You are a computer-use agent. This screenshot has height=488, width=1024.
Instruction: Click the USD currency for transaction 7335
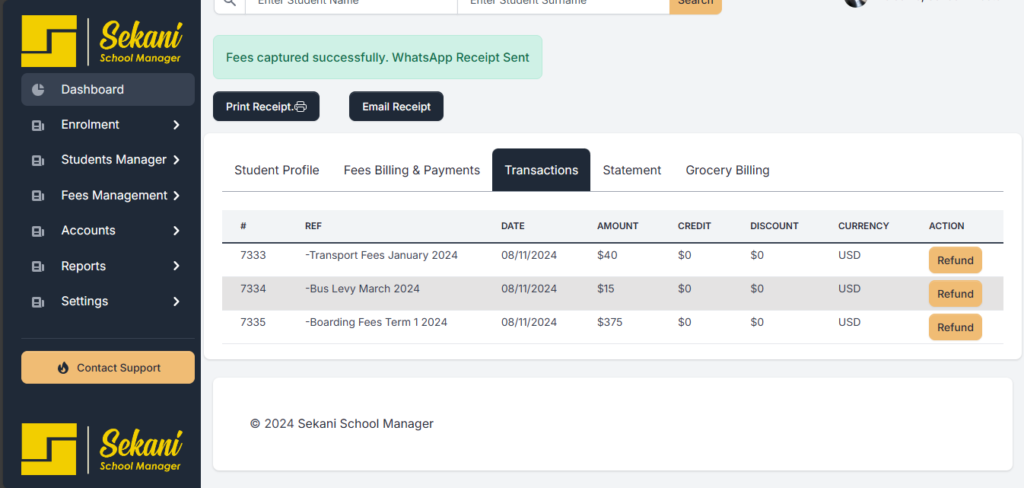click(x=849, y=322)
